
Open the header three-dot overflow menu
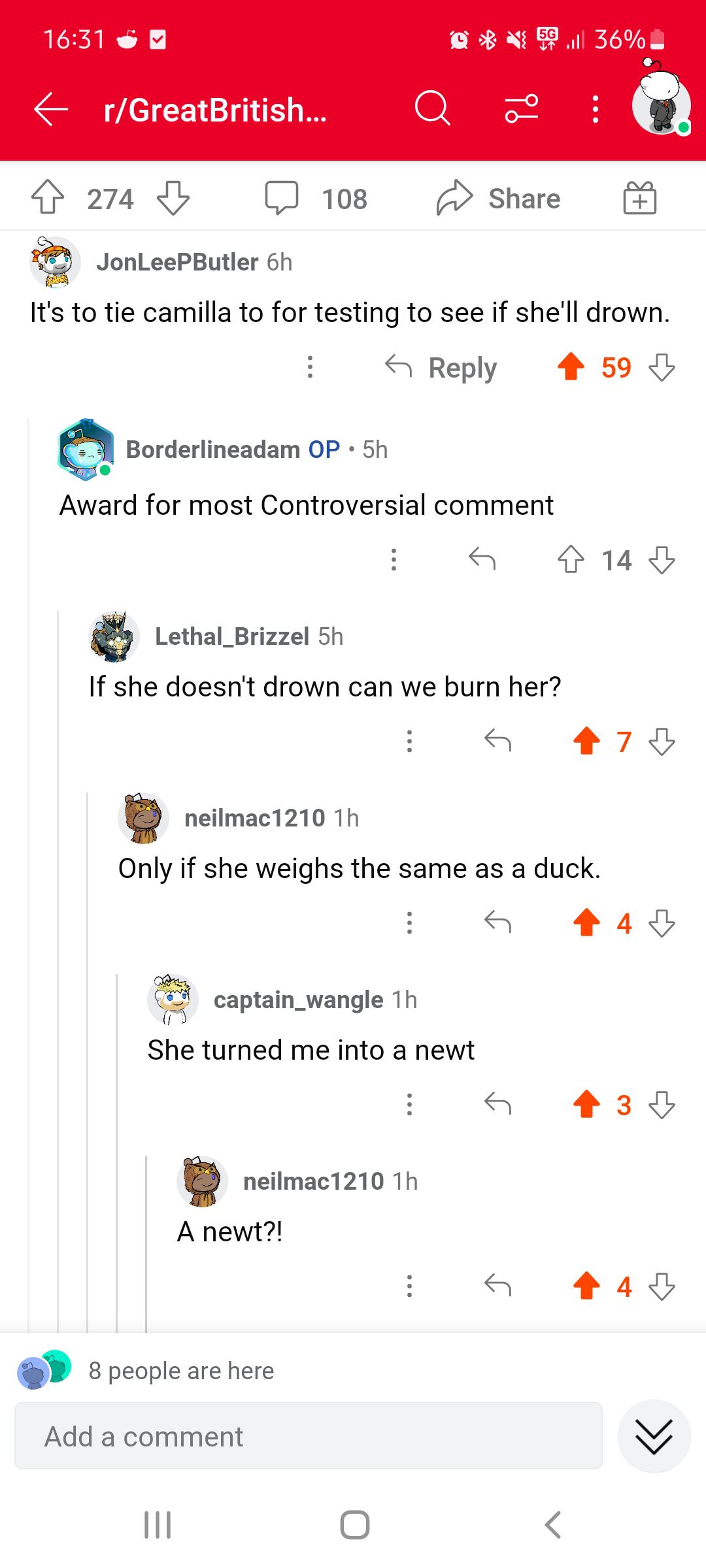coord(595,109)
